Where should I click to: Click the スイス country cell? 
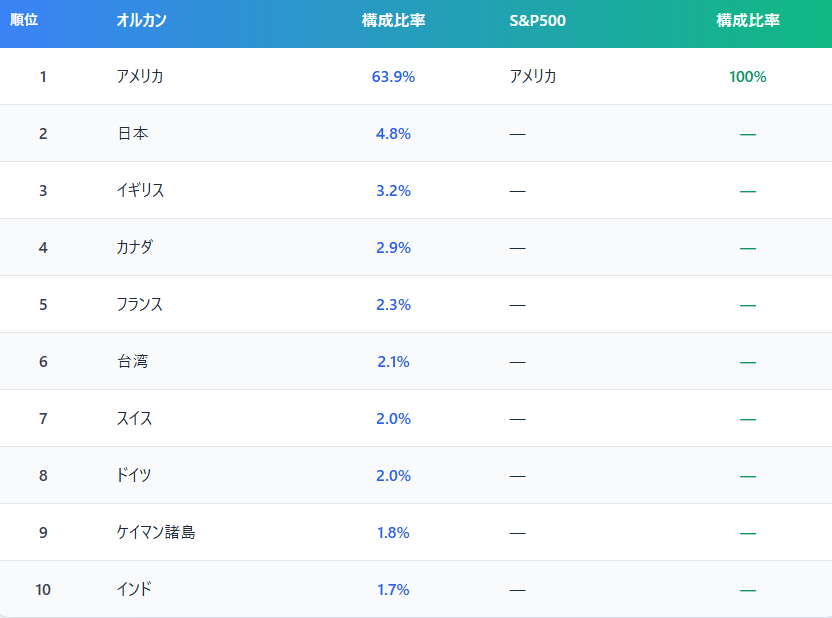pos(135,418)
